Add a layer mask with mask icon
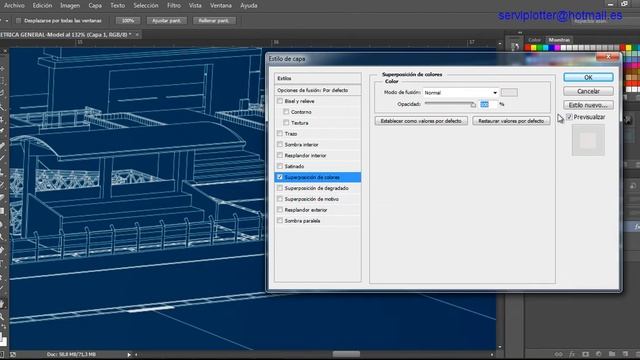 click(585, 354)
